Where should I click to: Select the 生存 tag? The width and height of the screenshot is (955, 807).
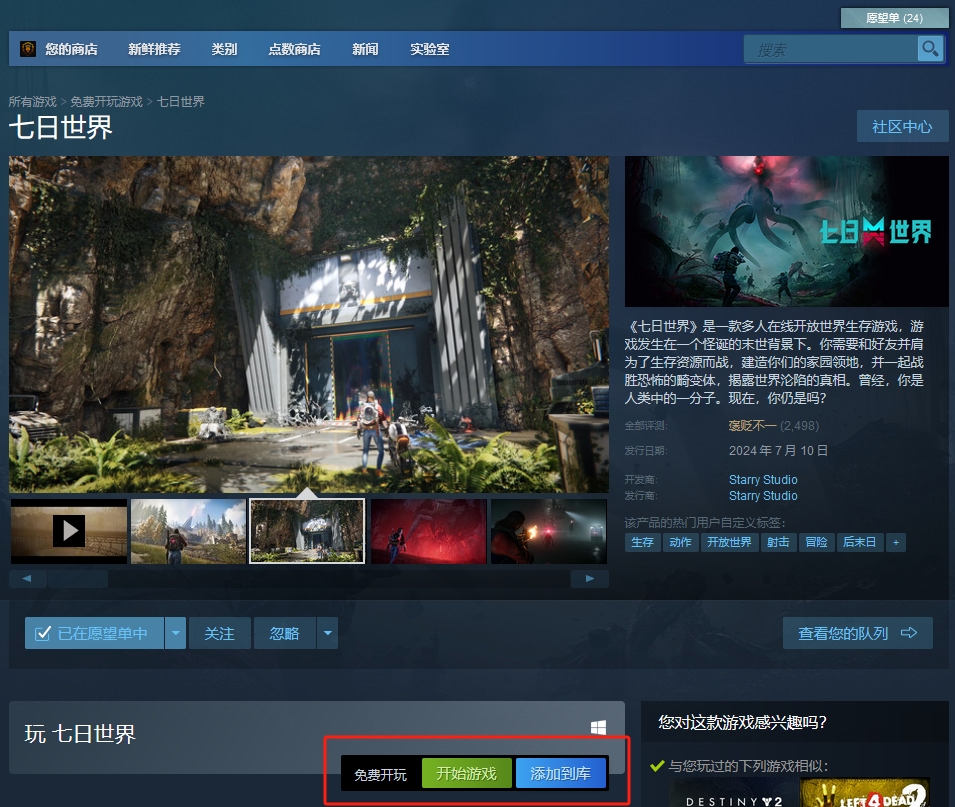click(643, 542)
